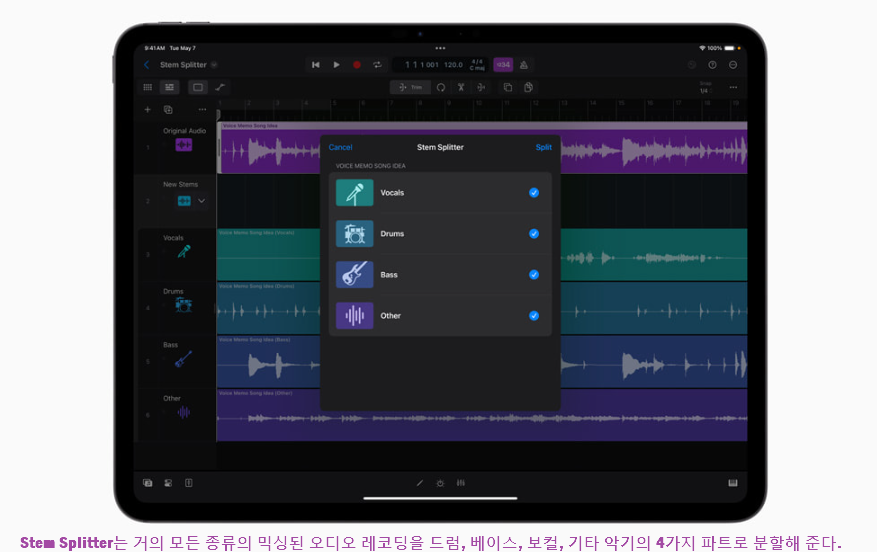Image resolution: width=877 pixels, height=552 pixels.
Task: Click the duplicate track icon
Action: point(168,110)
